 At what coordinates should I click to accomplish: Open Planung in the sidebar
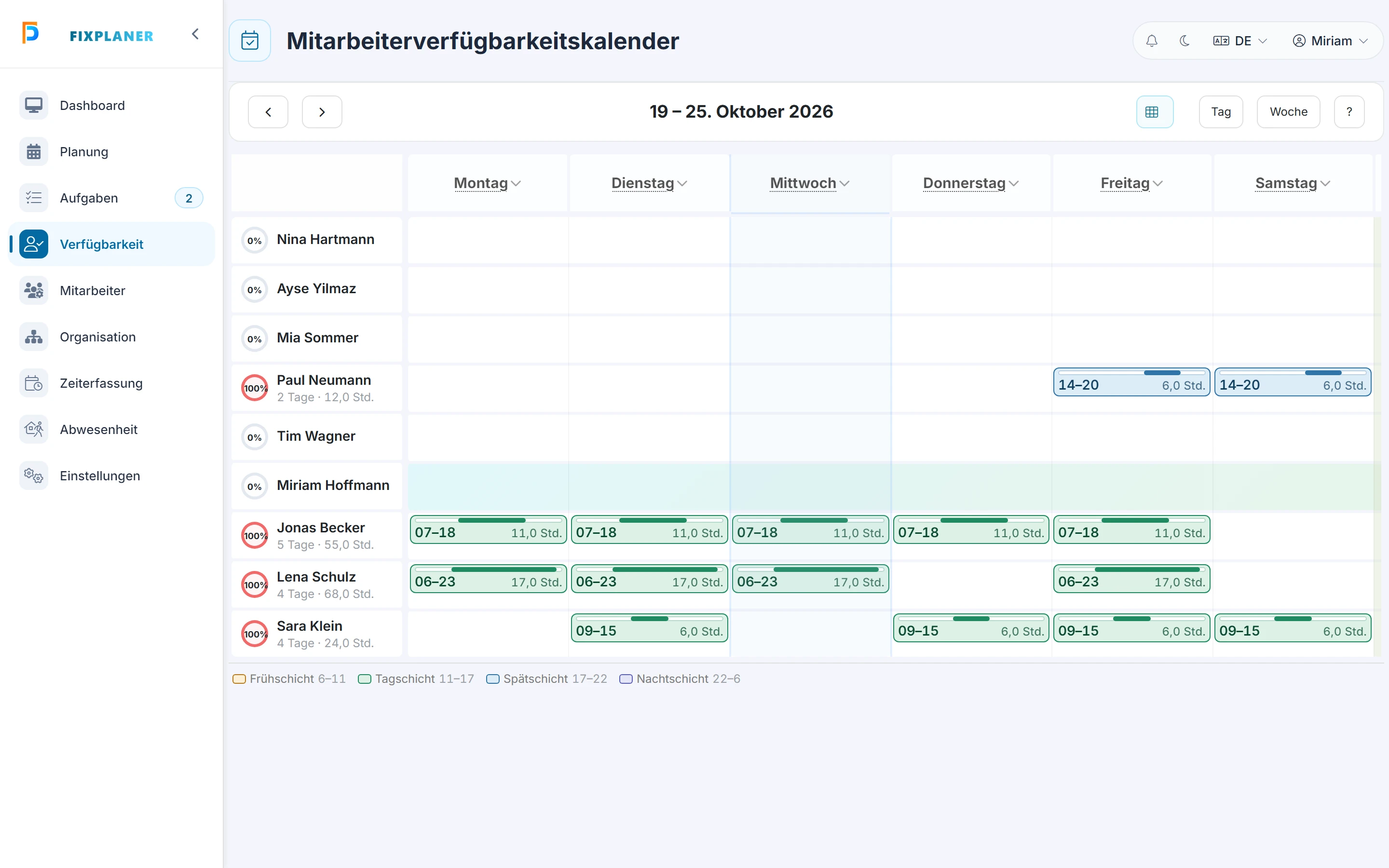point(111,151)
